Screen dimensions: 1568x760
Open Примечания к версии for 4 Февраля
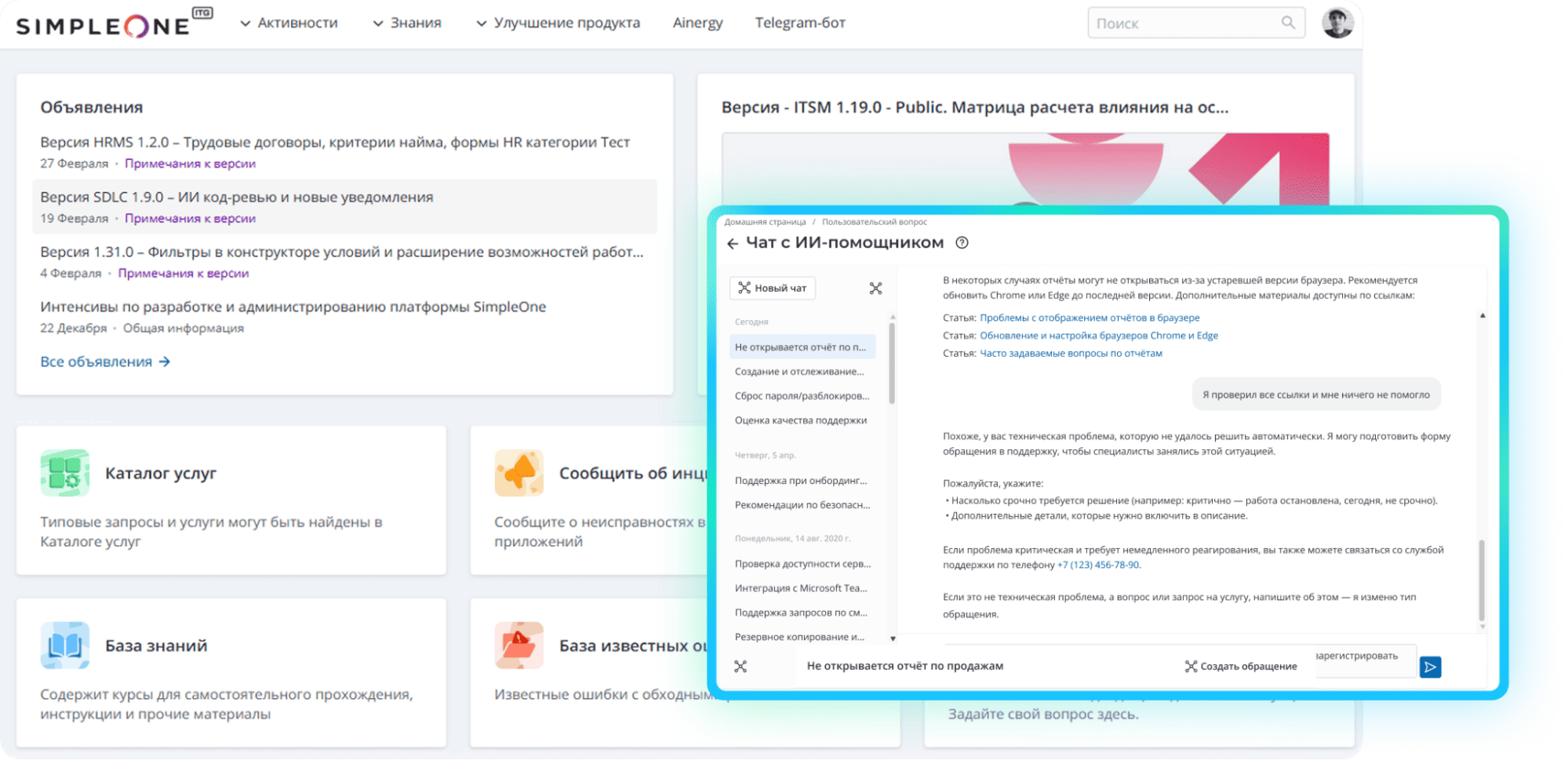[x=183, y=273]
